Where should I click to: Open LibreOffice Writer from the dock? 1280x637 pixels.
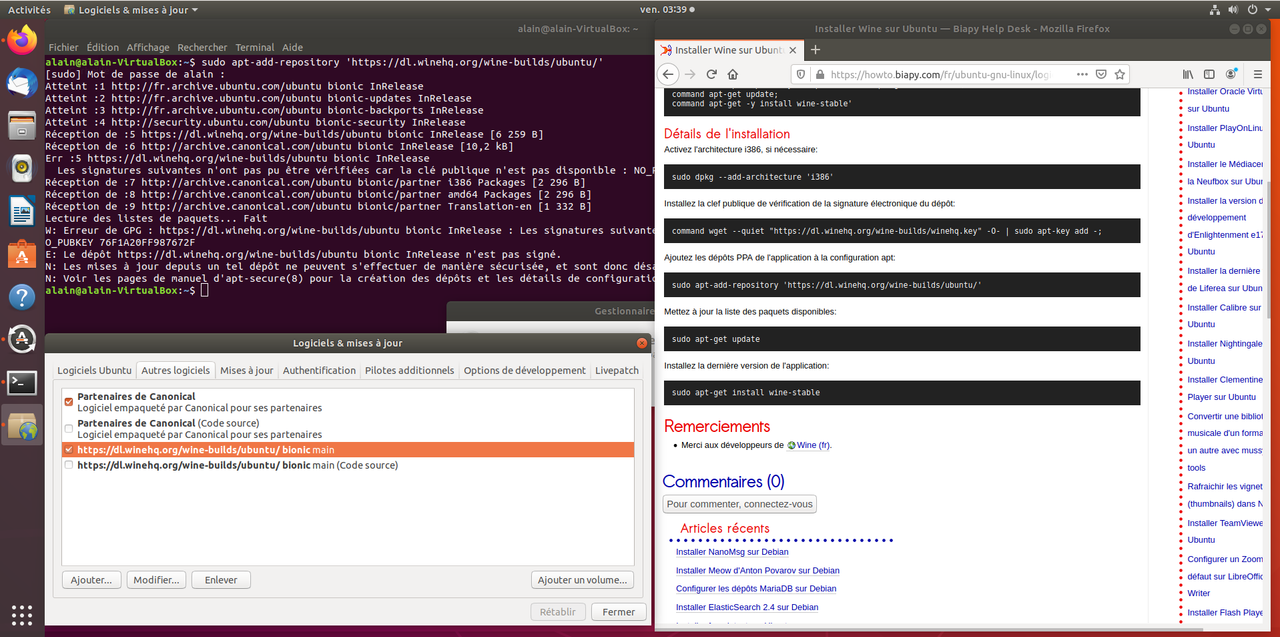pyautogui.click(x=22, y=212)
